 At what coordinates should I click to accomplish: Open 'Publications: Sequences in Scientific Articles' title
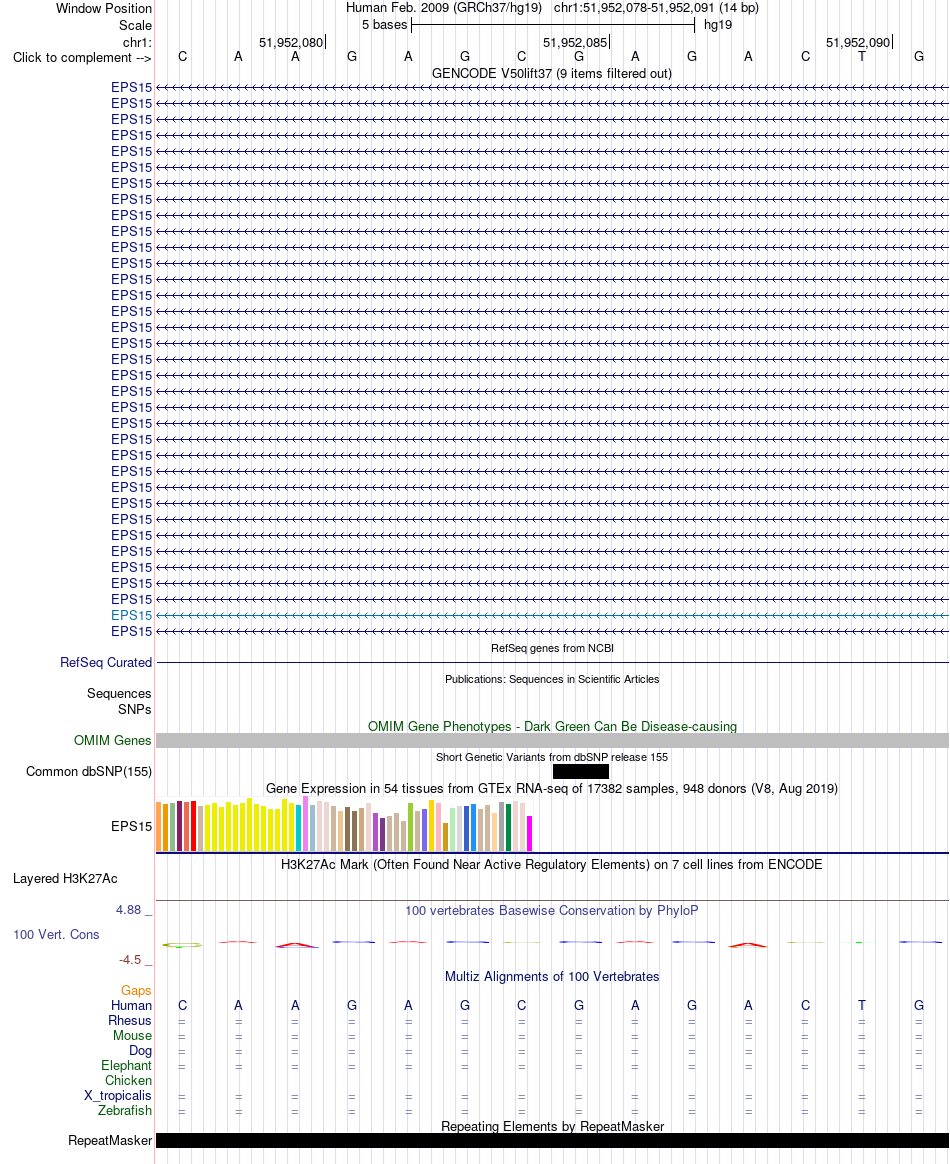552,679
